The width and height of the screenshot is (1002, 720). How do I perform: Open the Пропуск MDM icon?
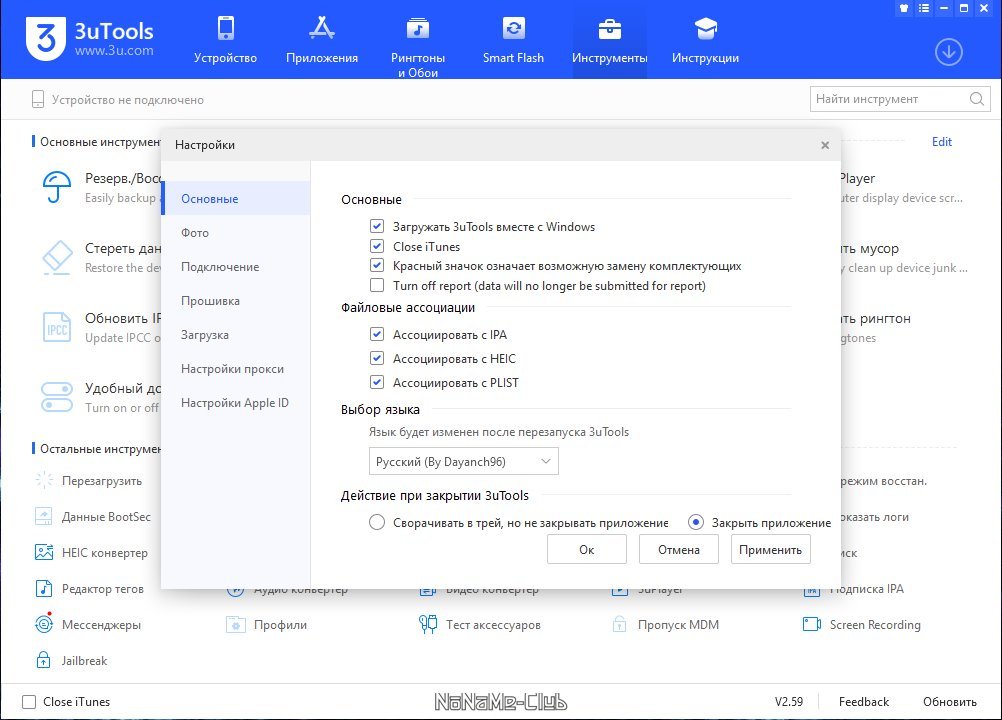pyautogui.click(x=619, y=624)
